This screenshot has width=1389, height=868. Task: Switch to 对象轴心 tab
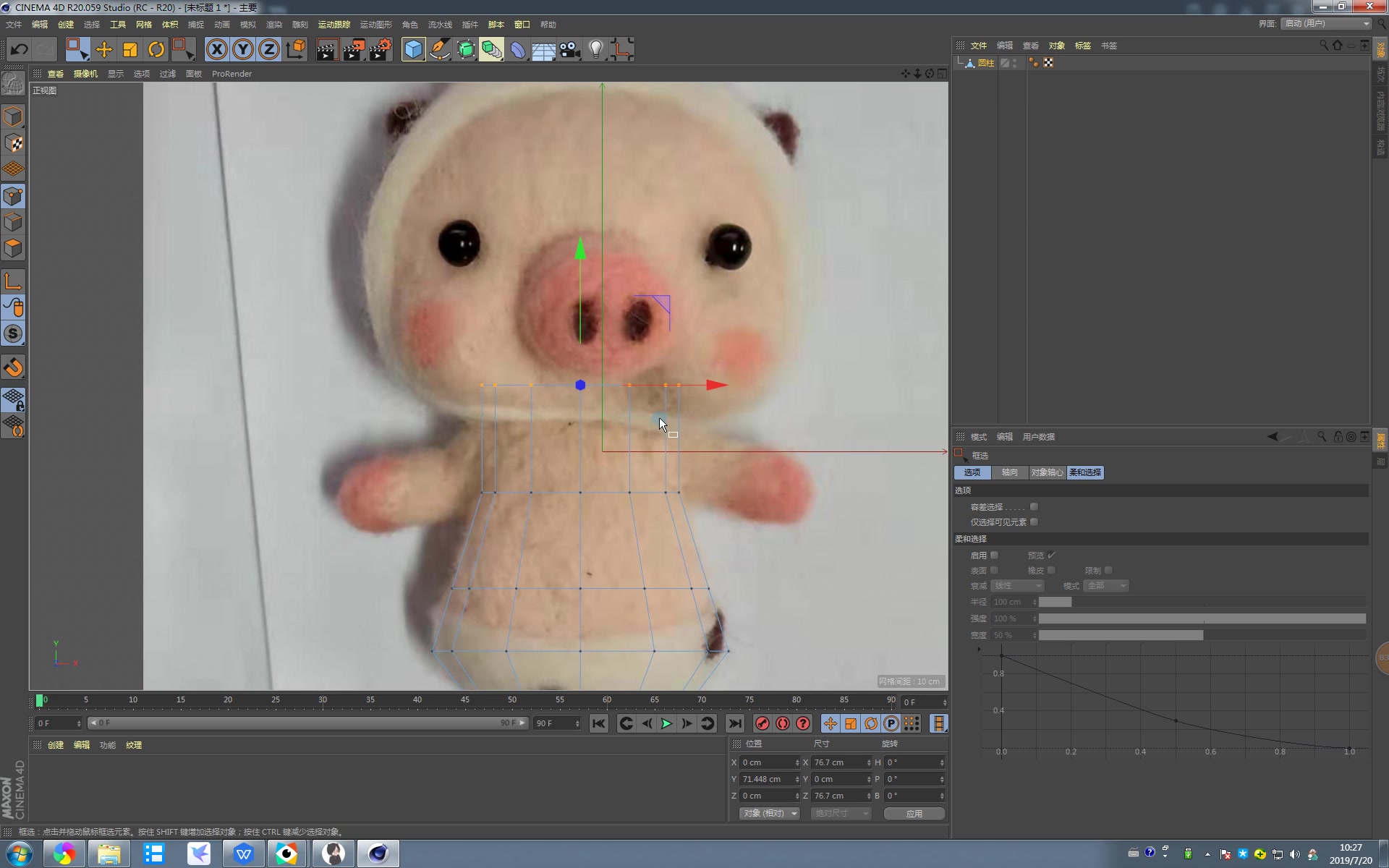[x=1047, y=472]
